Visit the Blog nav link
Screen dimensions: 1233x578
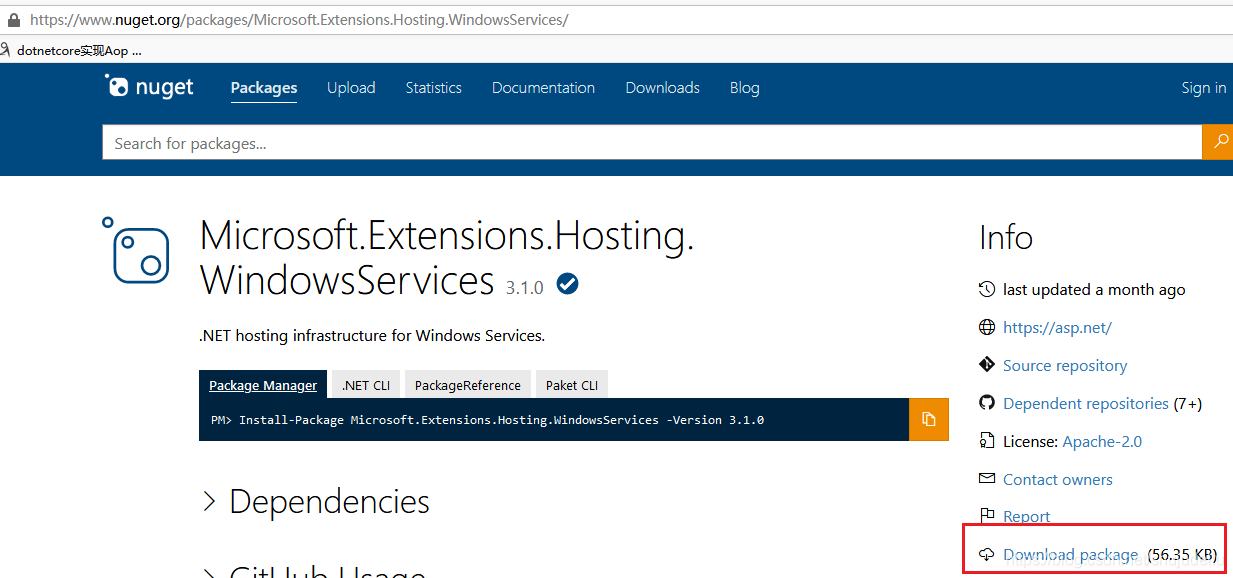click(x=744, y=88)
